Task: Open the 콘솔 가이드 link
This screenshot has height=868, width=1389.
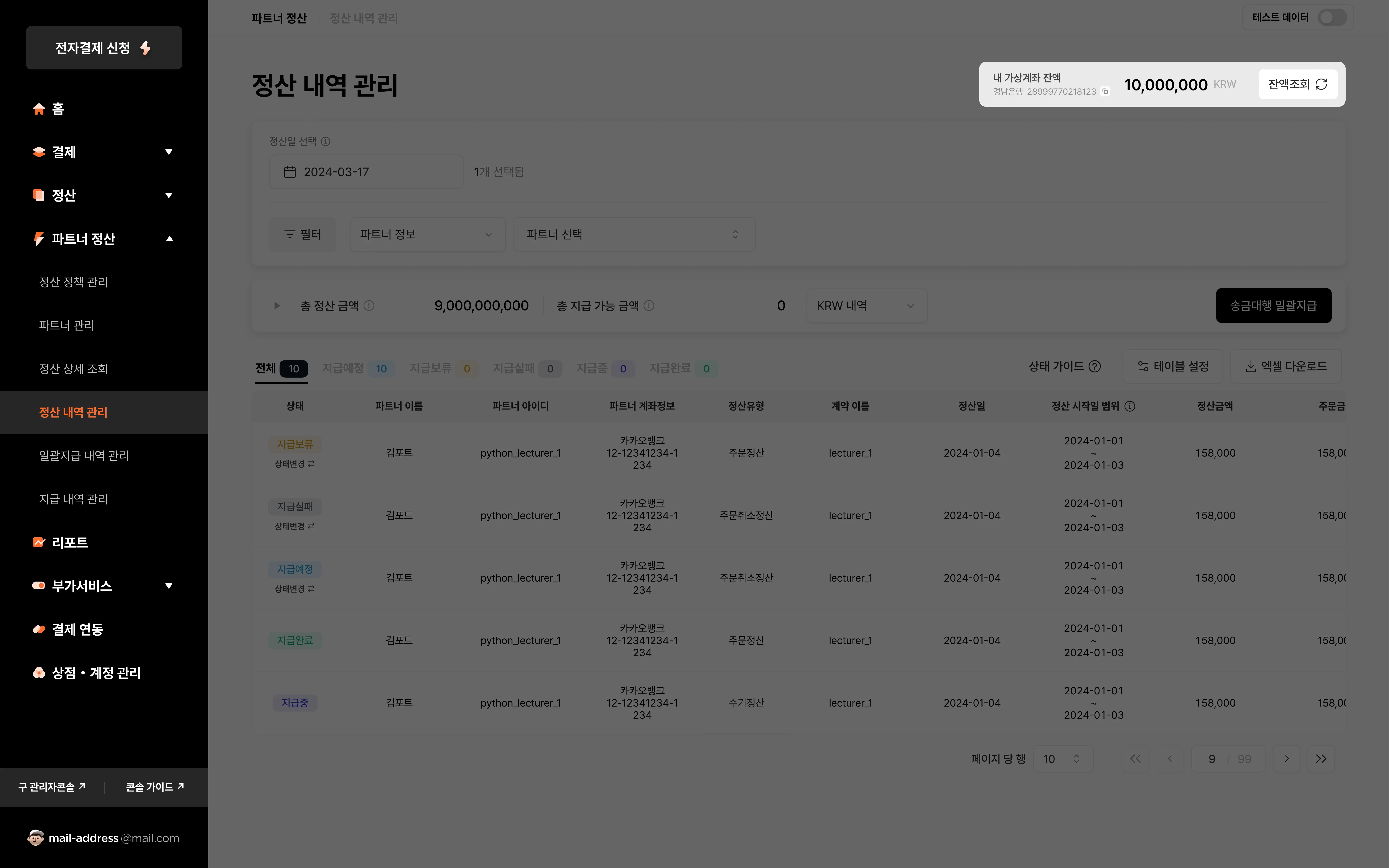Action: pos(154,787)
